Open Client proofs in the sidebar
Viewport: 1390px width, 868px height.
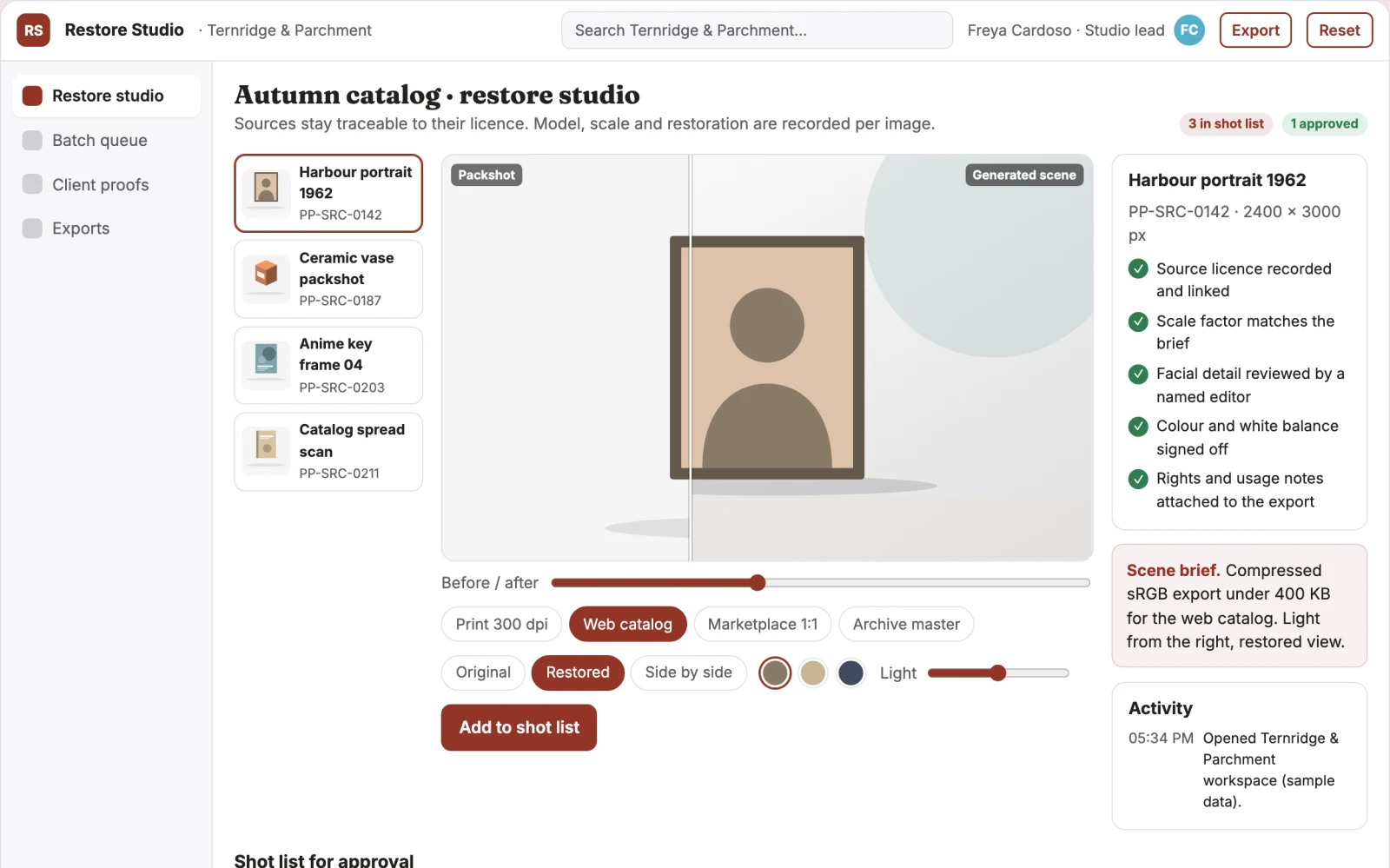(106, 184)
